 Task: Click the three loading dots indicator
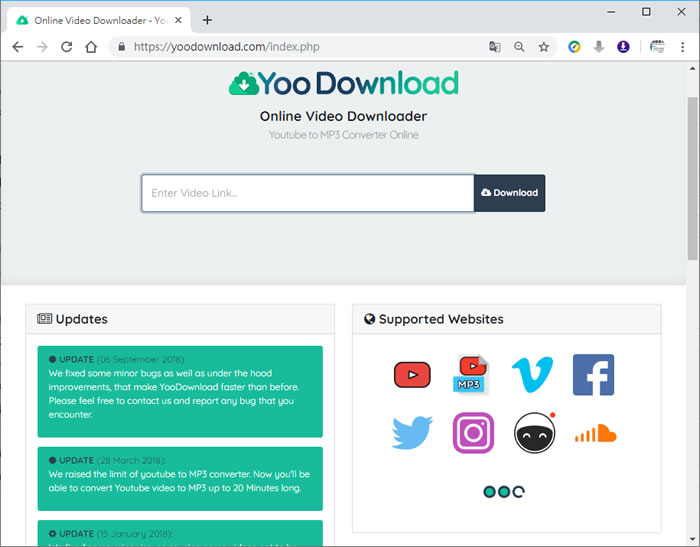[504, 492]
